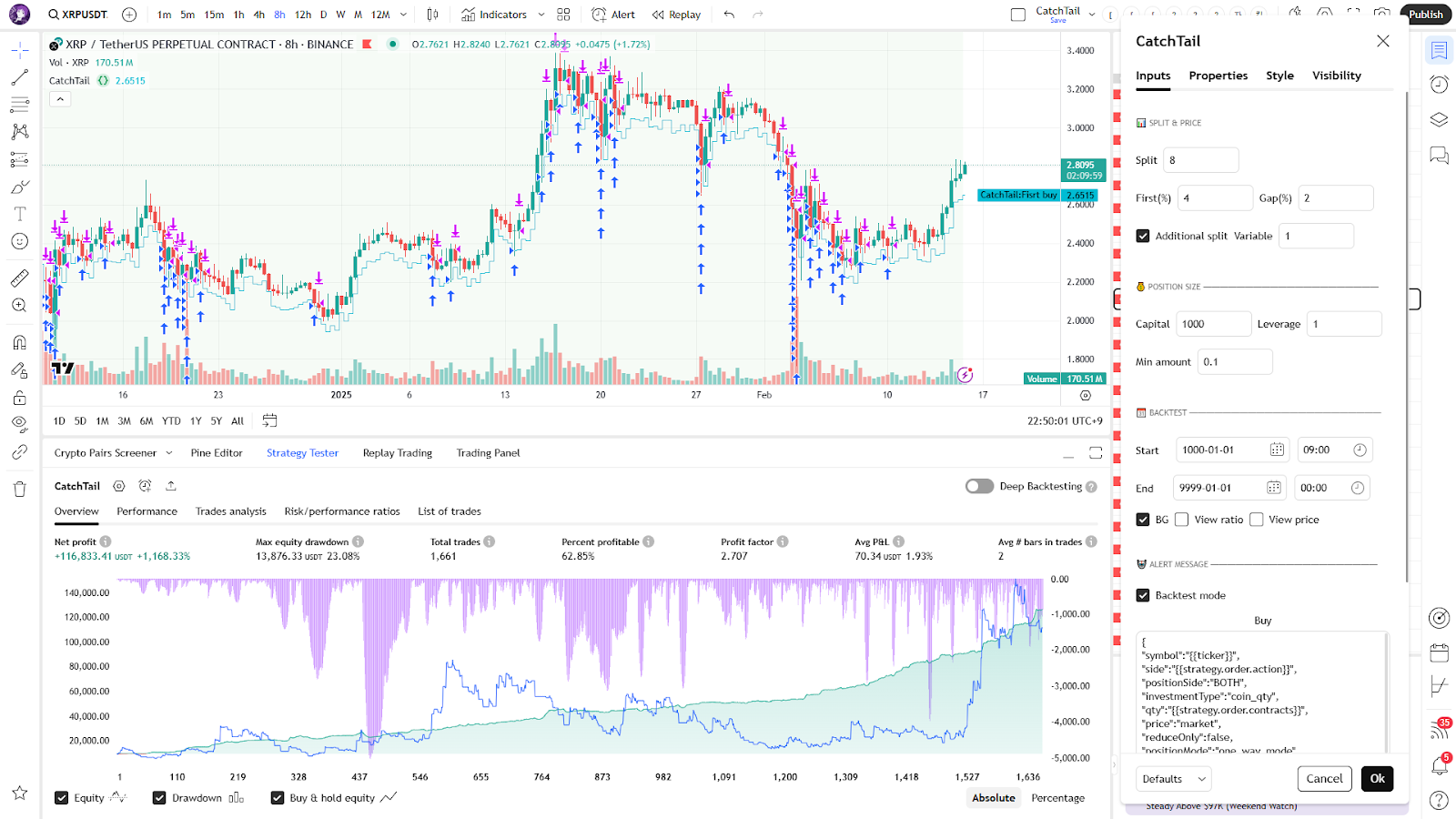Click the trash Remove objects icon
The width and height of the screenshot is (1456, 819).
19,490
